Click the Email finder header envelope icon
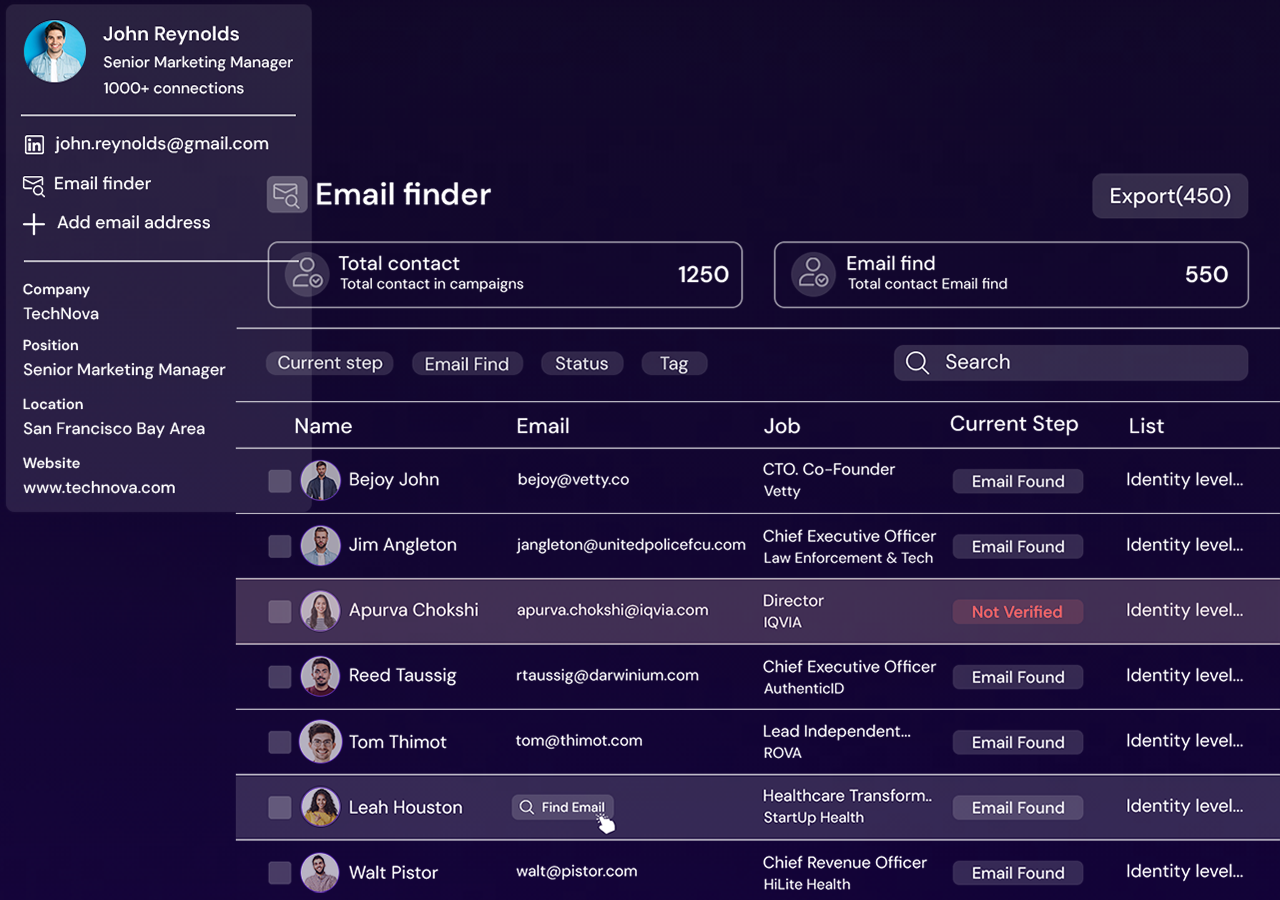1280x900 pixels. pyautogui.click(x=287, y=194)
